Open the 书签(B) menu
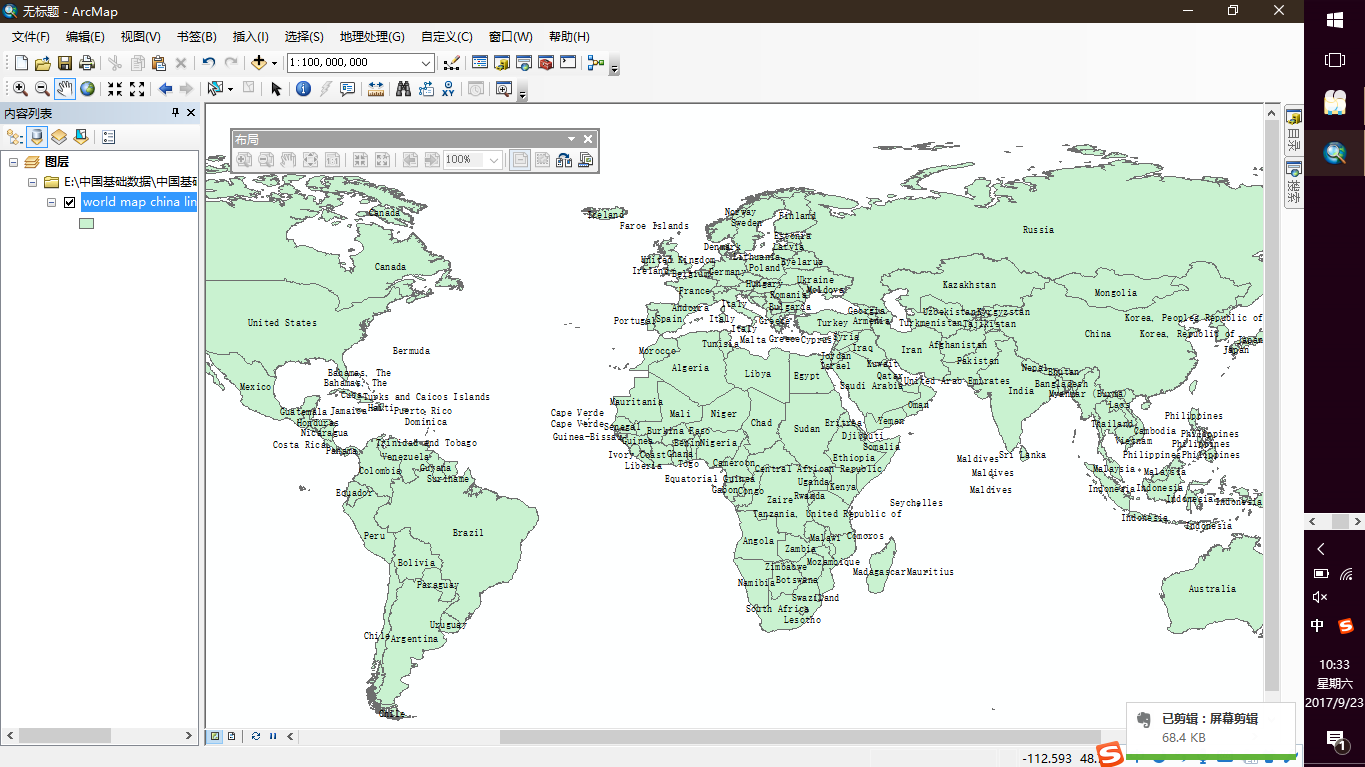This screenshot has height=767, width=1365. coord(196,37)
